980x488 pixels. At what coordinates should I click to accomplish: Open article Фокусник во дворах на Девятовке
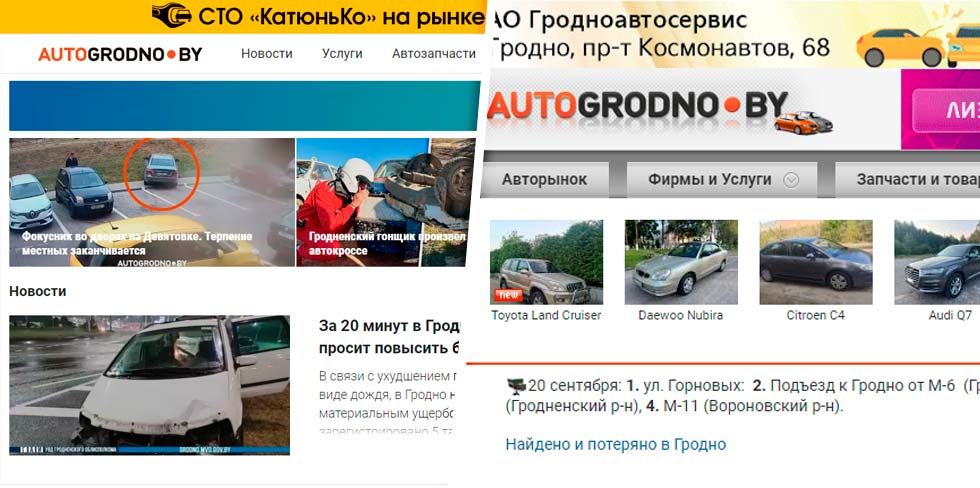coord(137,244)
